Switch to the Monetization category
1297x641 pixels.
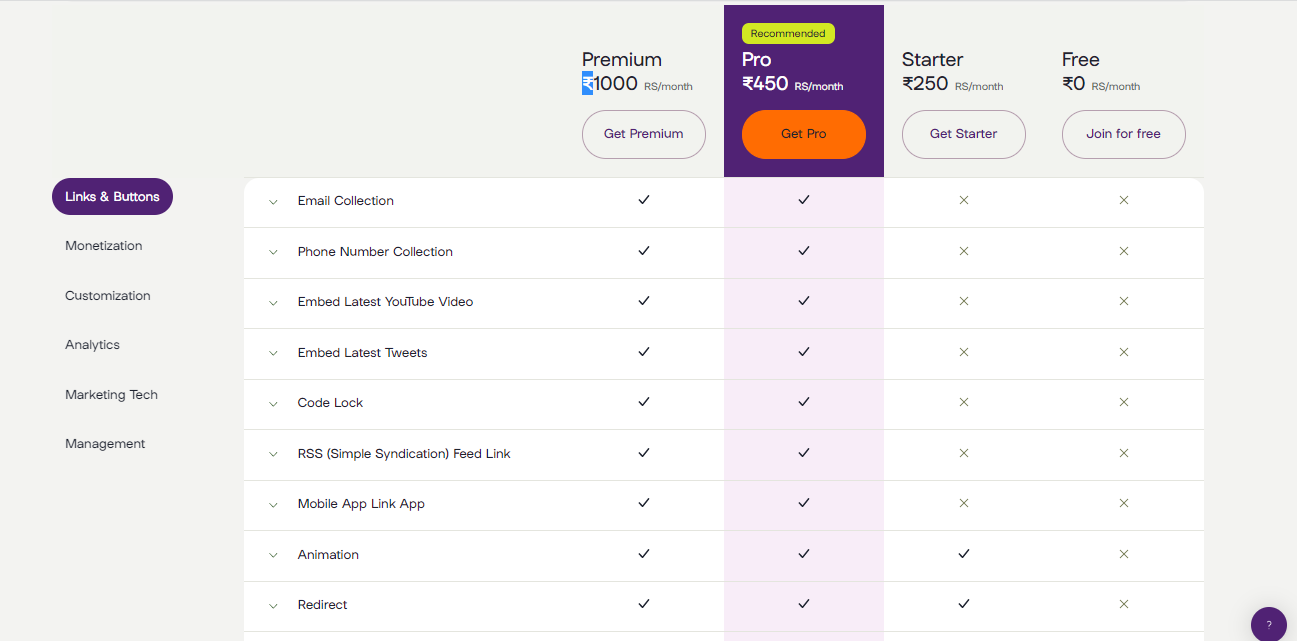[104, 246]
